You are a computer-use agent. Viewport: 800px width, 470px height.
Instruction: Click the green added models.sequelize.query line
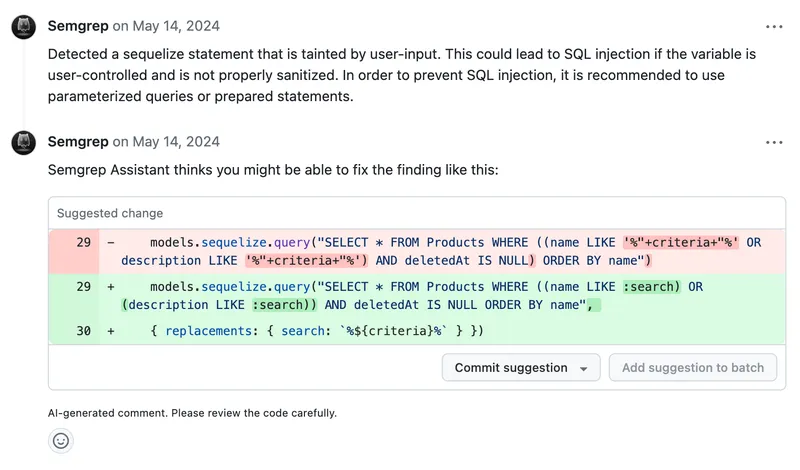click(x=400, y=295)
